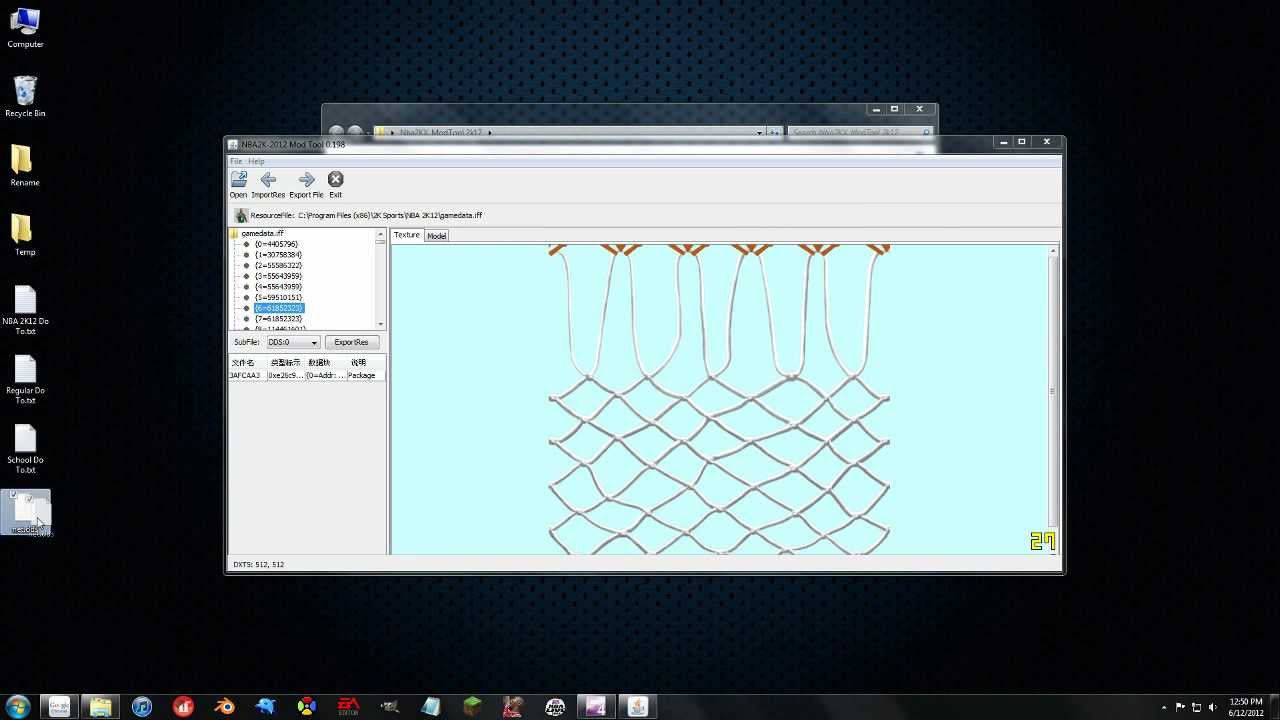Select NBA 2K12 Do To.txt file

pos(25,310)
